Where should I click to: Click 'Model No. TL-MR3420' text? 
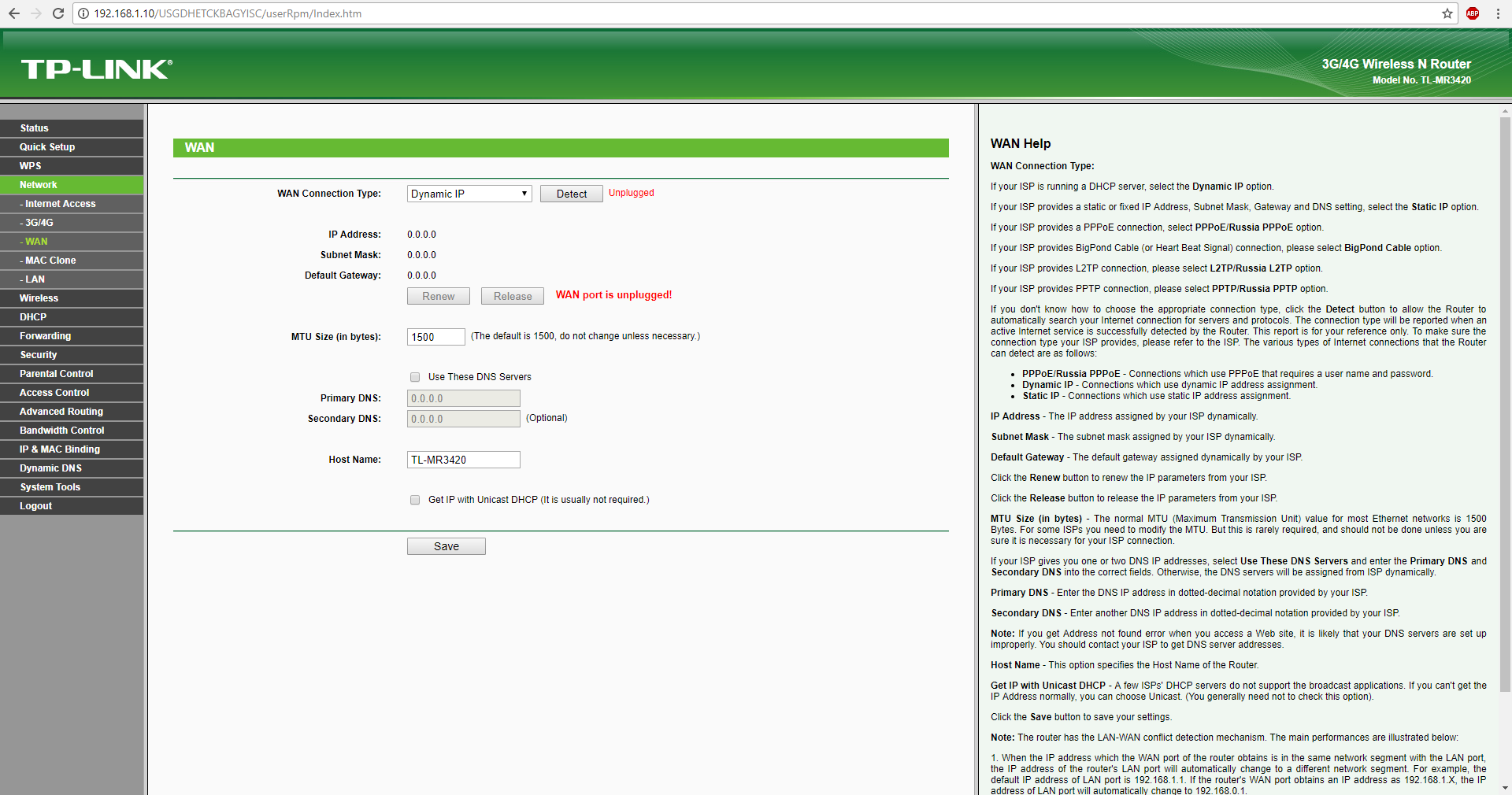[1421, 80]
